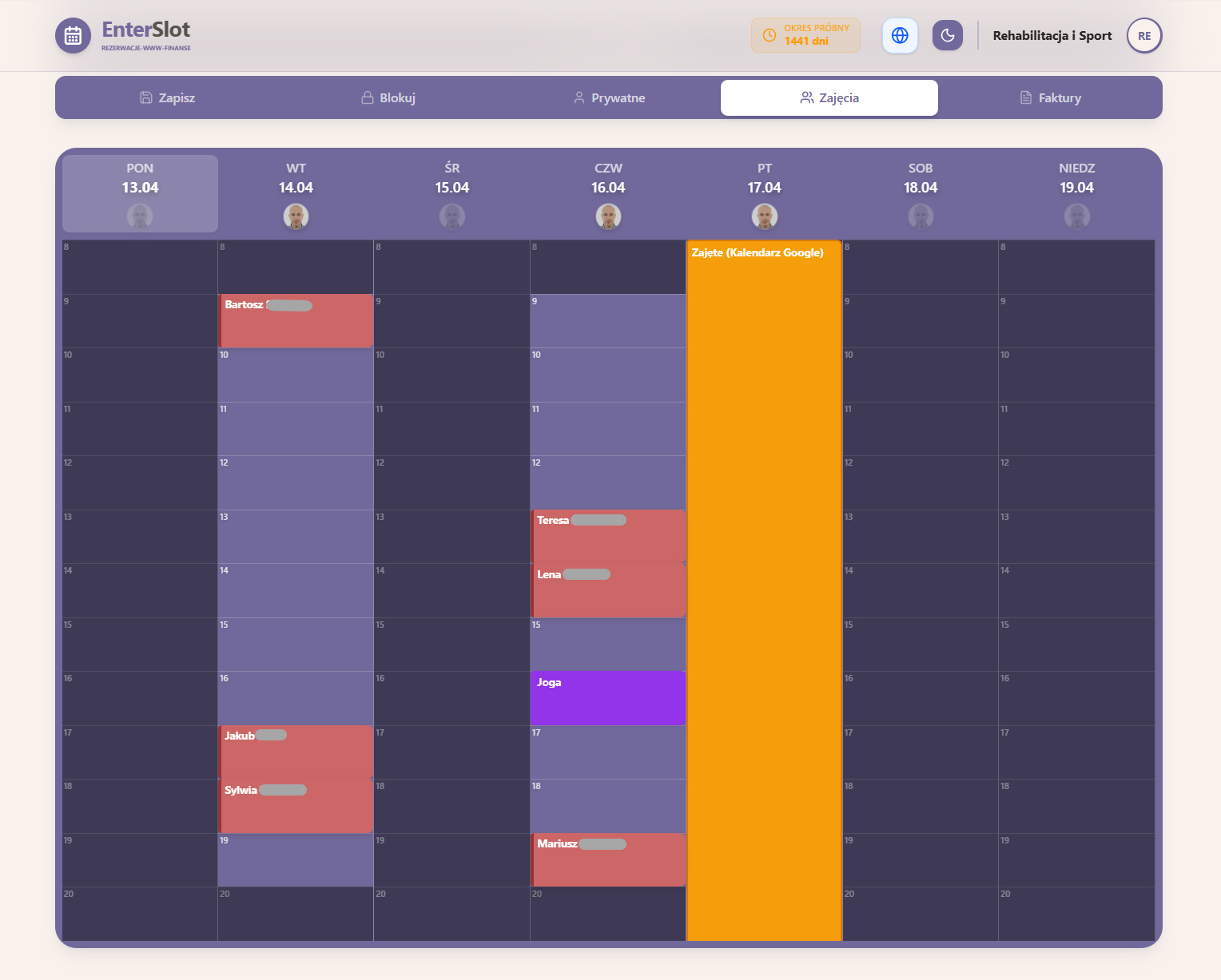The image size is (1221, 980).
Task: Open Sylwia's appointment on Tuesday
Action: point(296,807)
